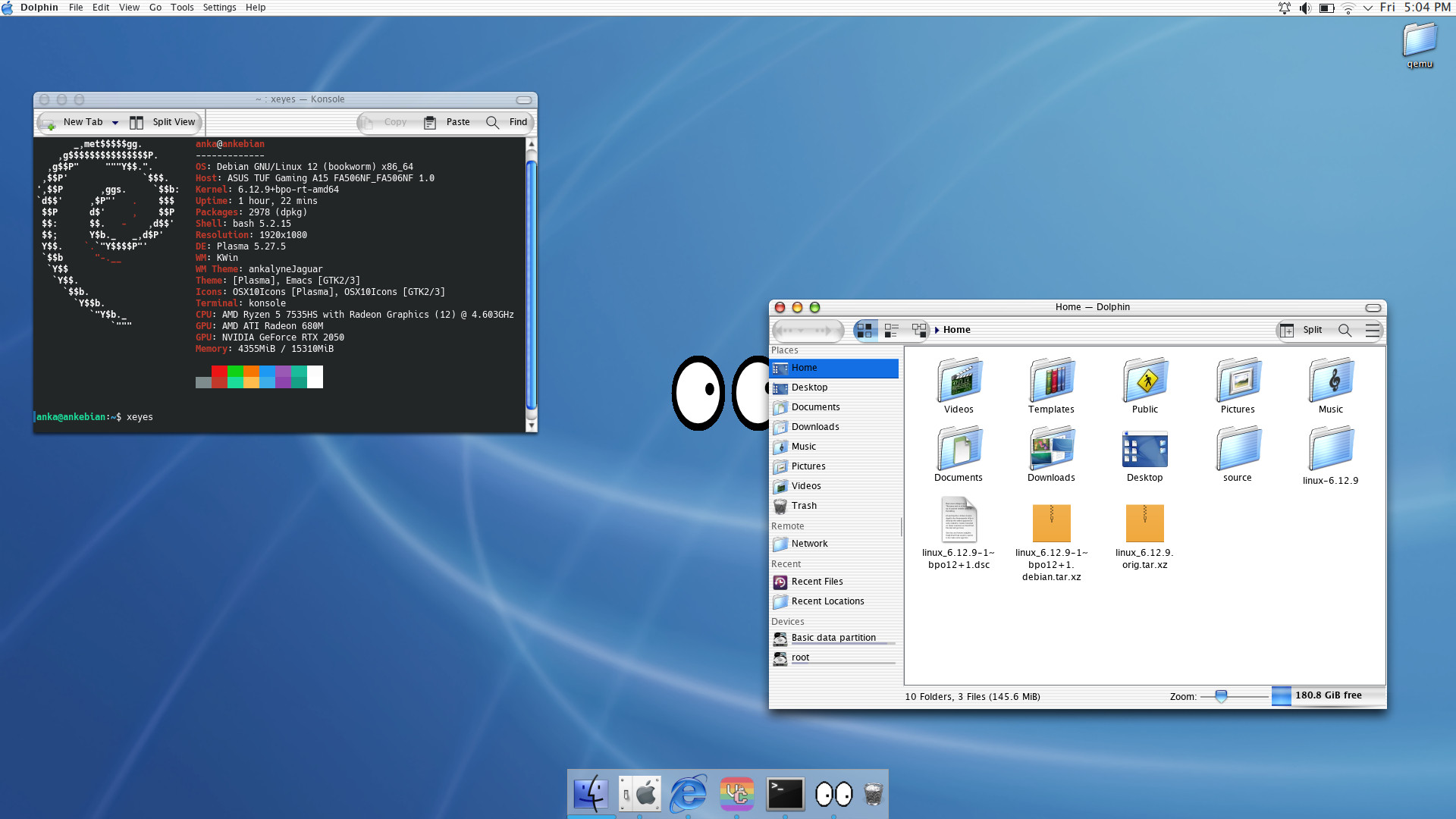1456x819 pixels.
Task: Open Konsole terminal icon in dock
Action: (x=785, y=794)
